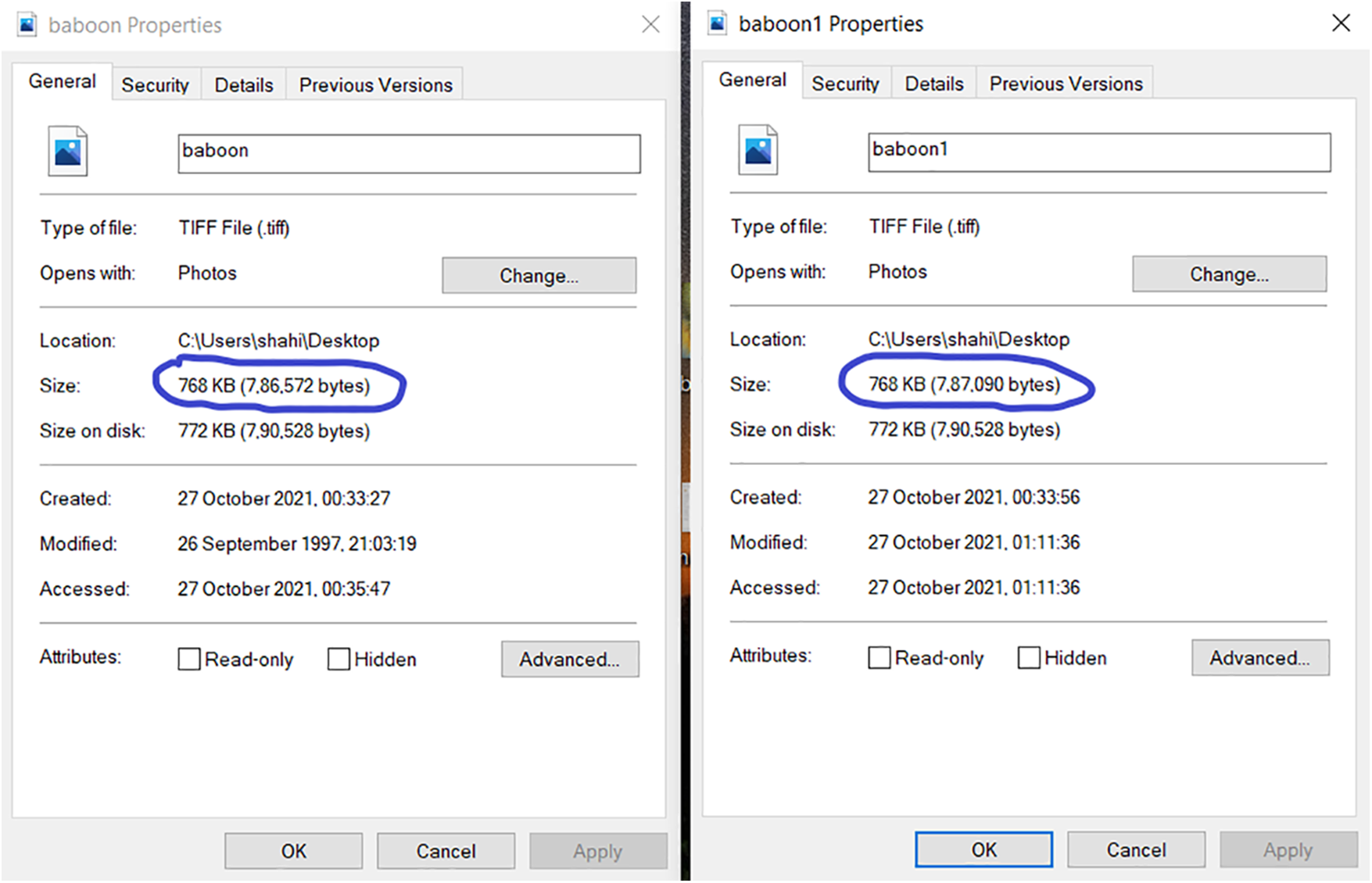Click the baboon1 Properties title bar icon
This screenshot has width=1372, height=883.
[x=718, y=23]
